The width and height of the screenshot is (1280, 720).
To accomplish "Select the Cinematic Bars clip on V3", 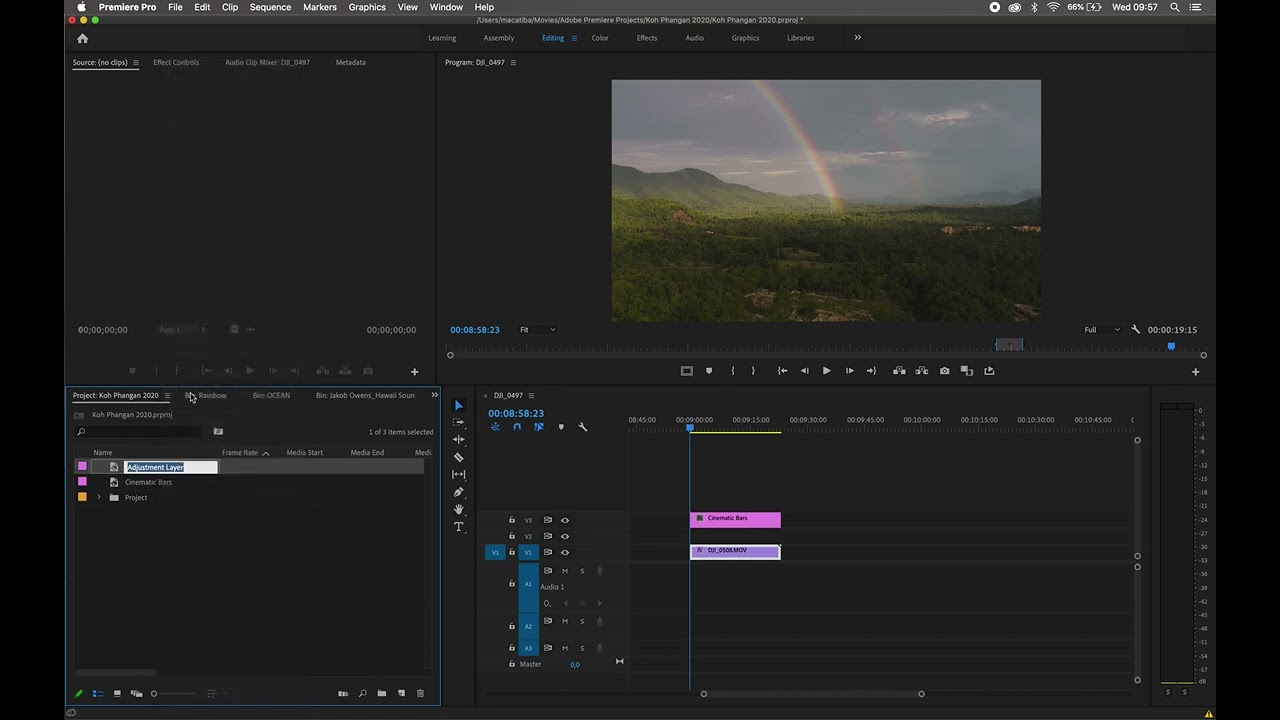I will [x=735, y=518].
